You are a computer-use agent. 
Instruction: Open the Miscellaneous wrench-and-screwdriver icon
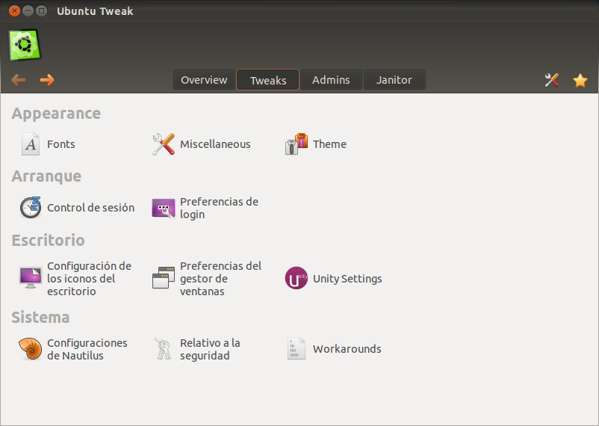164,144
